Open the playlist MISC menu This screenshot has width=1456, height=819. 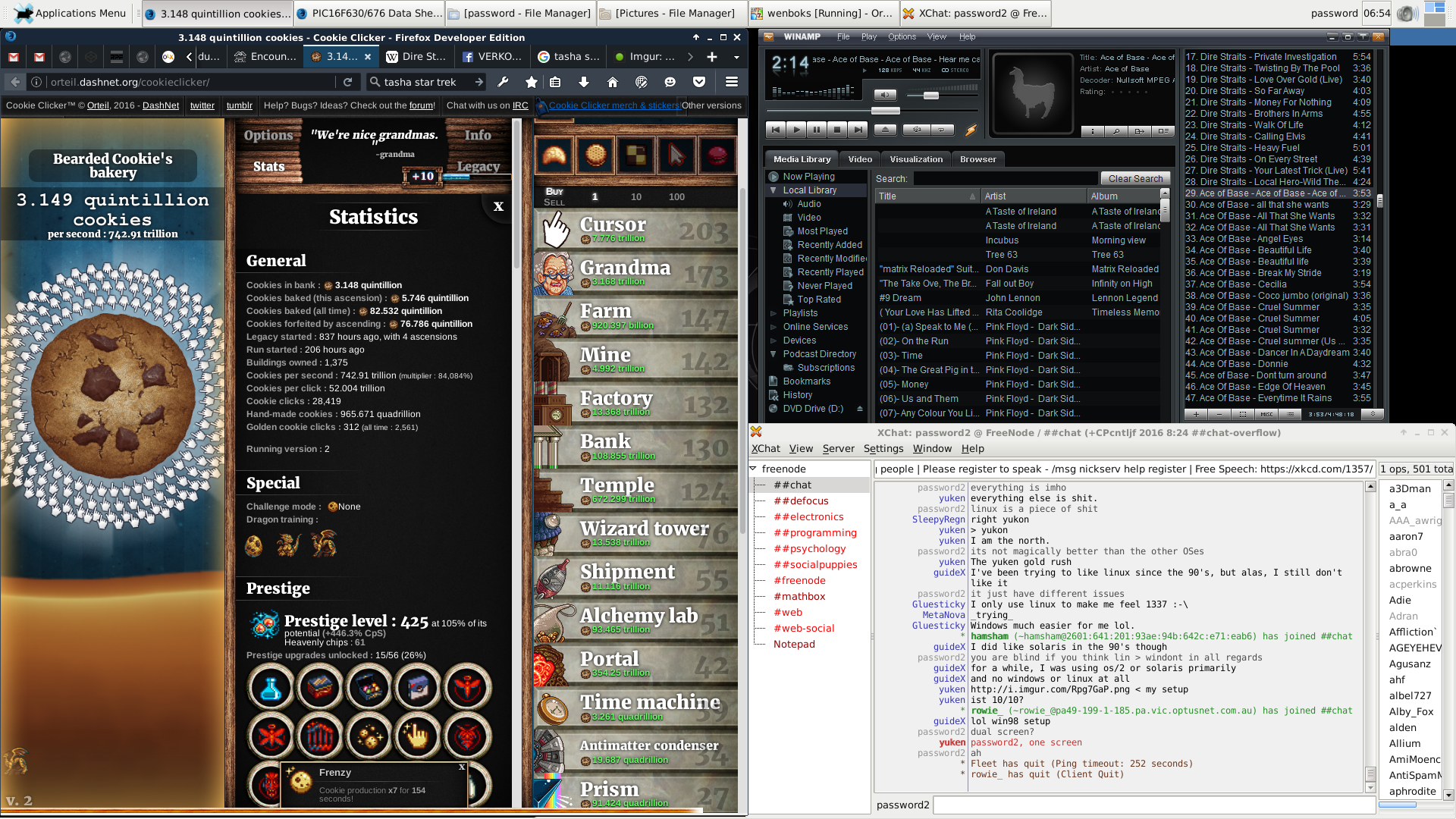[x=1266, y=414]
